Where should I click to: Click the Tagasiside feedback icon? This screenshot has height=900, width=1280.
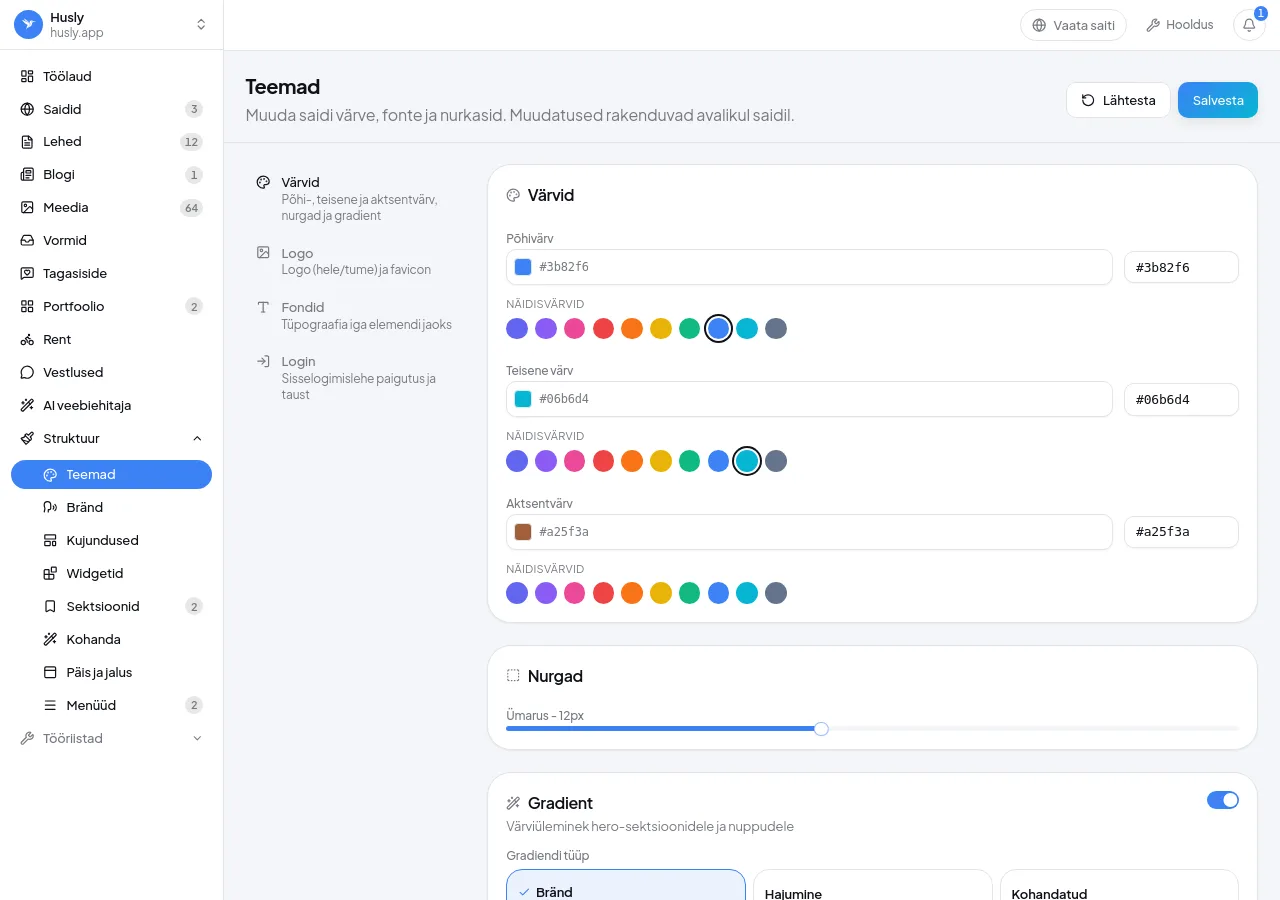coord(27,274)
